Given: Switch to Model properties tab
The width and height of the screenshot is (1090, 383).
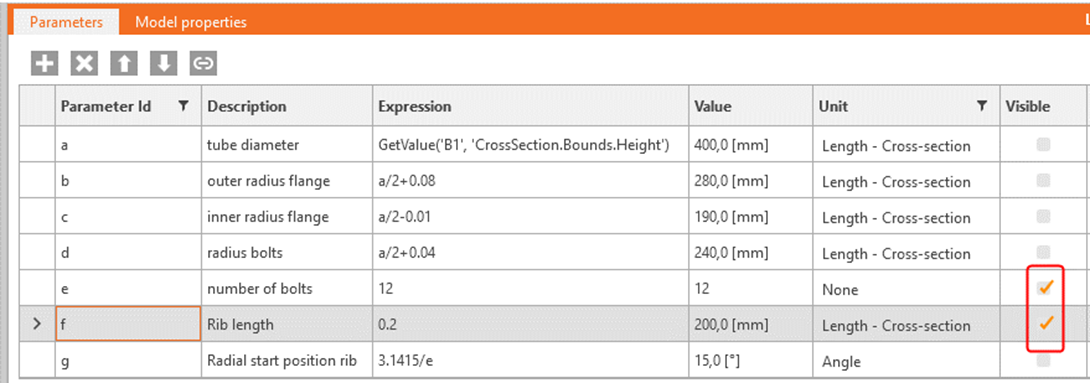Looking at the screenshot, I should (191, 22).
